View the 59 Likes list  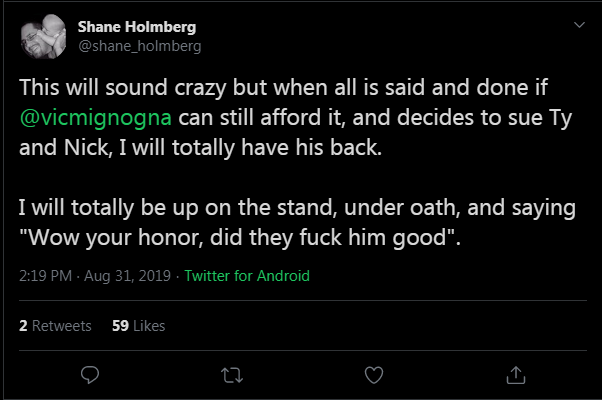(x=139, y=326)
